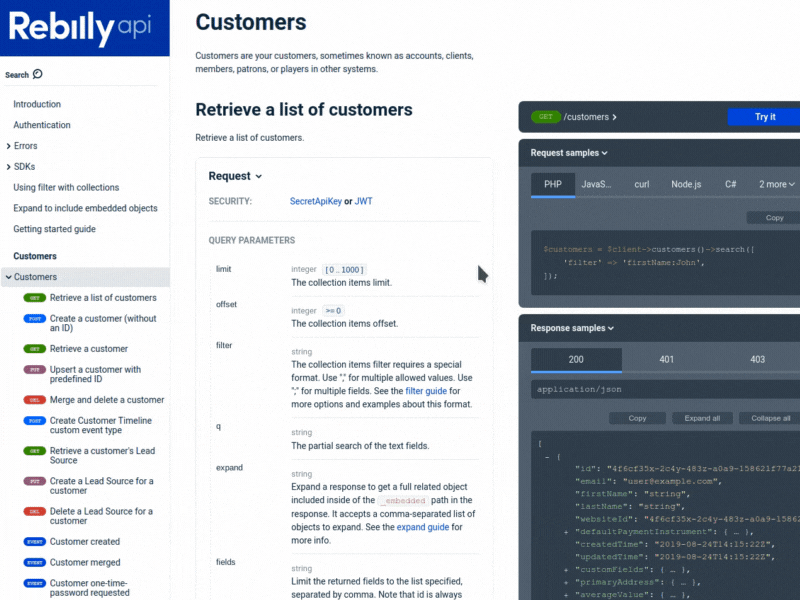800x600 pixels.
Task: Click POST badge beside Create Customer Timeline
Action: pos(35,421)
